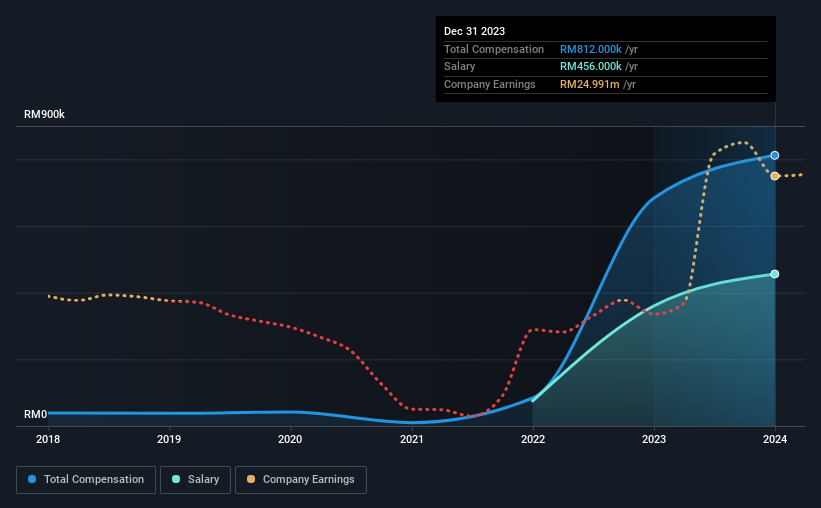Select the 2024 x-axis label
821x508 pixels.
point(774,439)
